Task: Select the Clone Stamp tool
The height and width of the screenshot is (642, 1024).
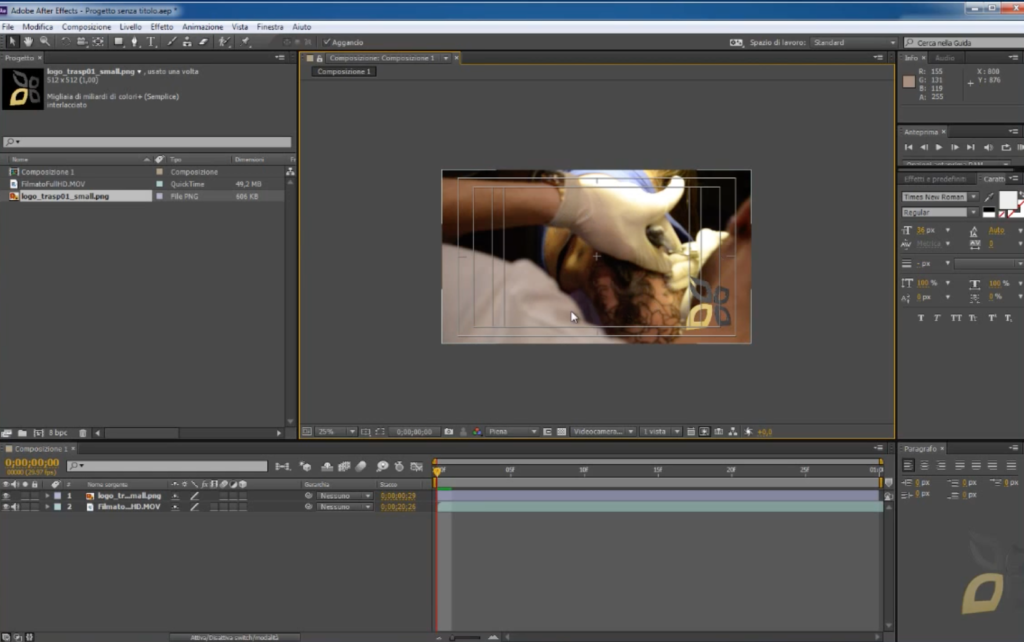Action: point(187,42)
